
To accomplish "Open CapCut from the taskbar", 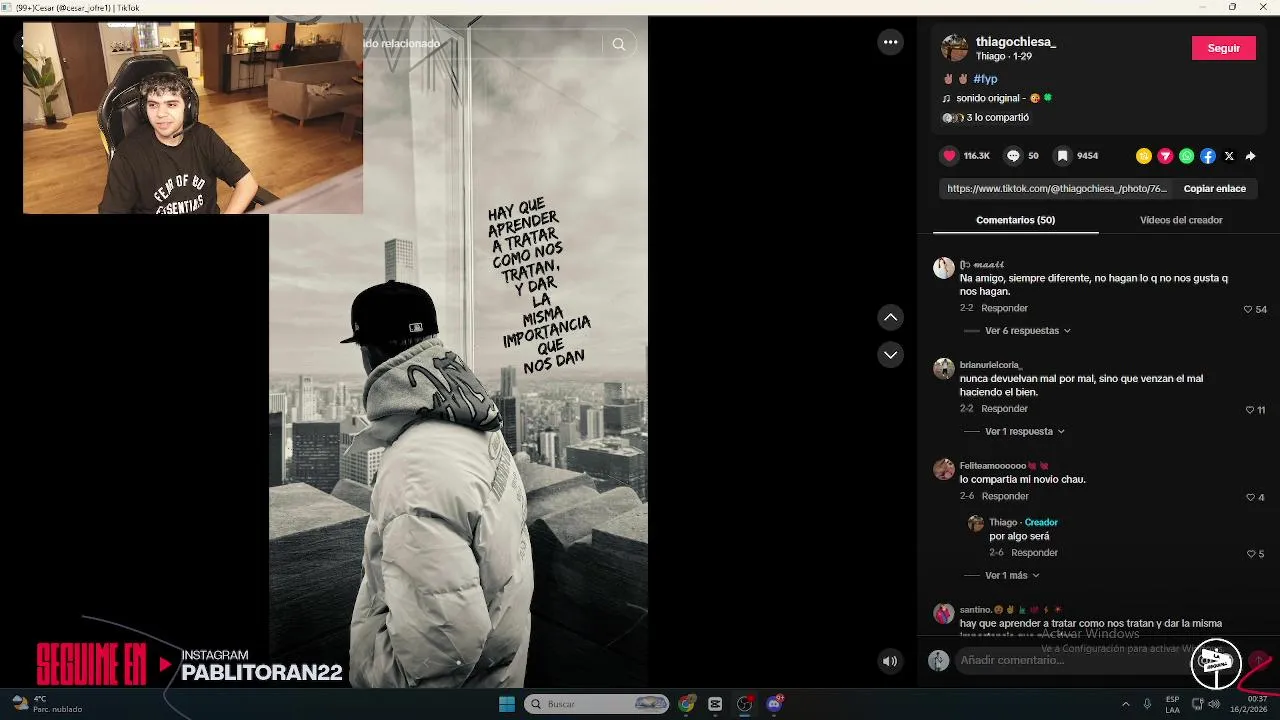I will 715,704.
